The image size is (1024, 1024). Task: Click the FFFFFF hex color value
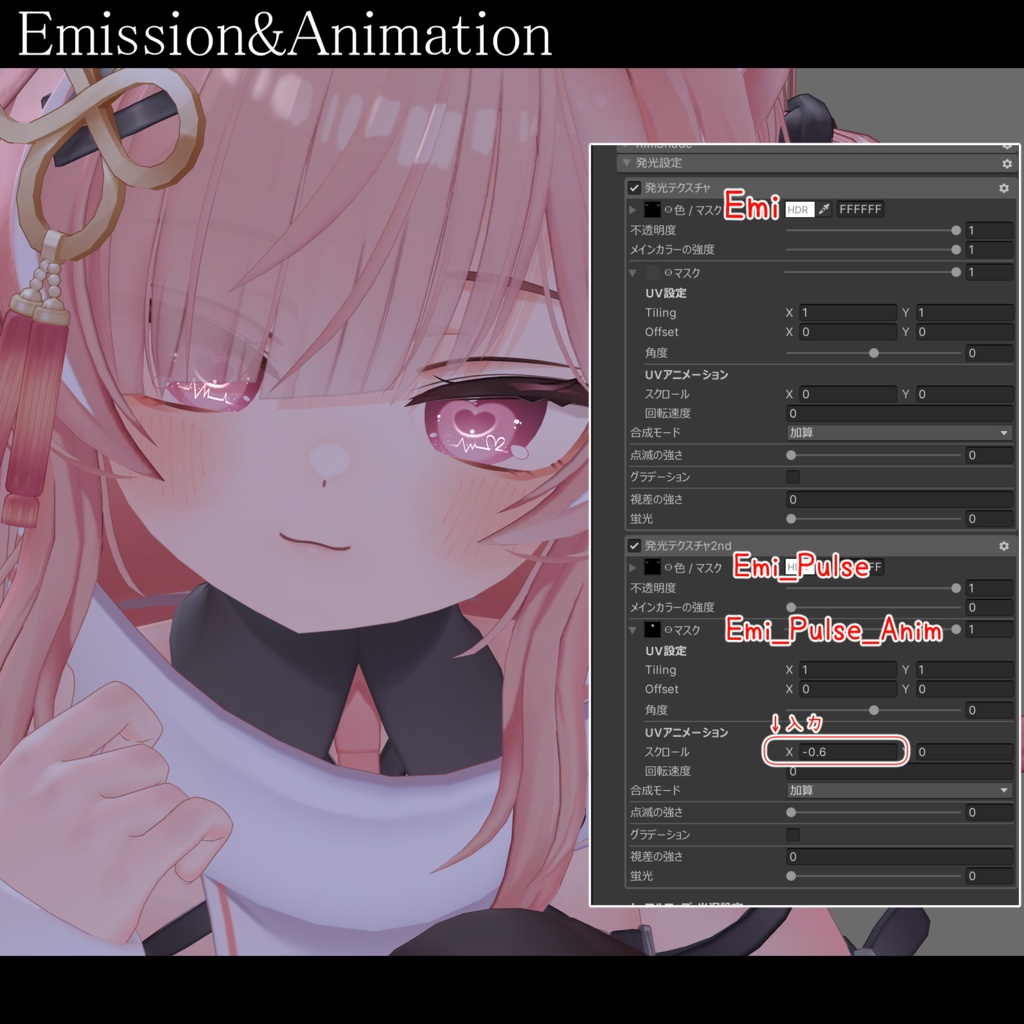coord(861,210)
